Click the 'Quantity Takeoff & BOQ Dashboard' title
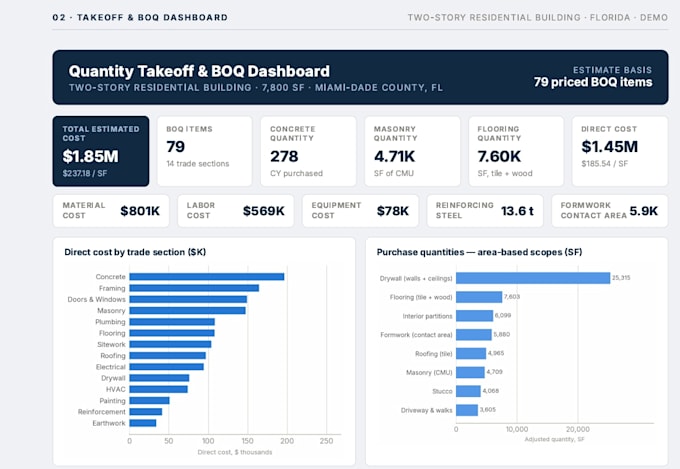Image resolution: width=680 pixels, height=469 pixels. pyautogui.click(x=199, y=71)
